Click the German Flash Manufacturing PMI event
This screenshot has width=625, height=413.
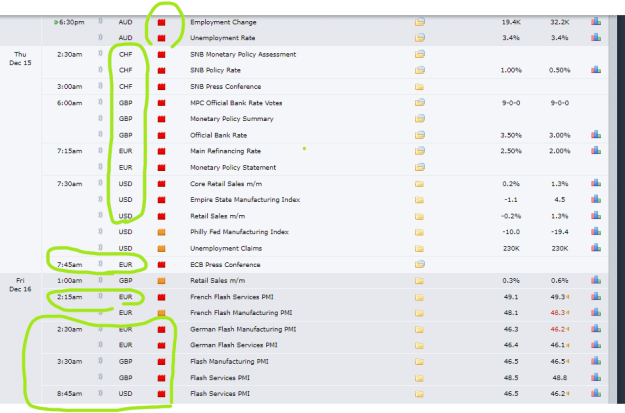pyautogui.click(x=243, y=329)
